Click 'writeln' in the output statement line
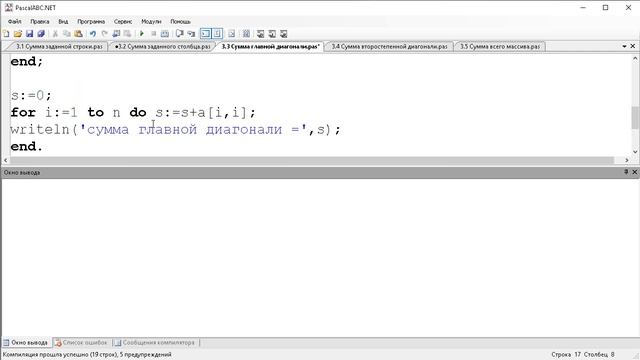Screen dimensions: 640x360 pos(40,129)
